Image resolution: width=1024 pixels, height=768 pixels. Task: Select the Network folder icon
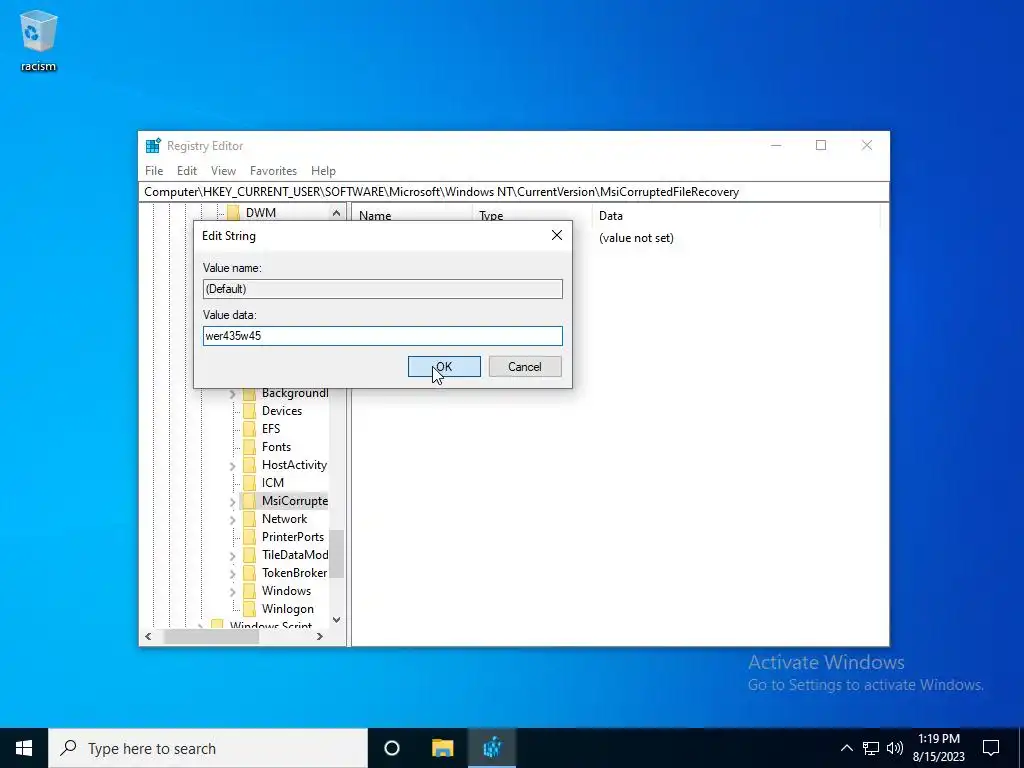click(x=249, y=519)
